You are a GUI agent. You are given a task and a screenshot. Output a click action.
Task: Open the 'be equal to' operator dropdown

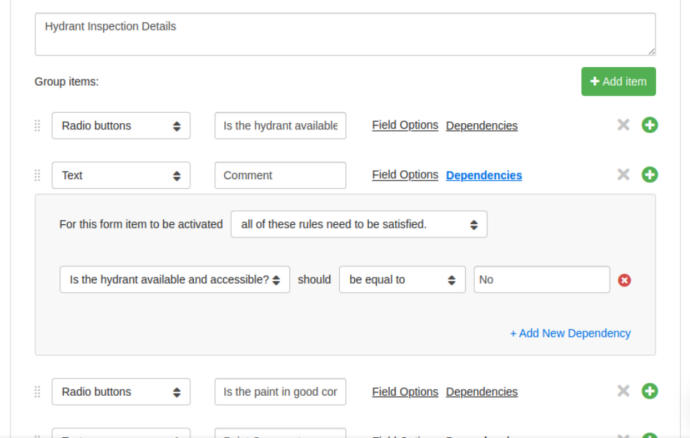(x=402, y=280)
